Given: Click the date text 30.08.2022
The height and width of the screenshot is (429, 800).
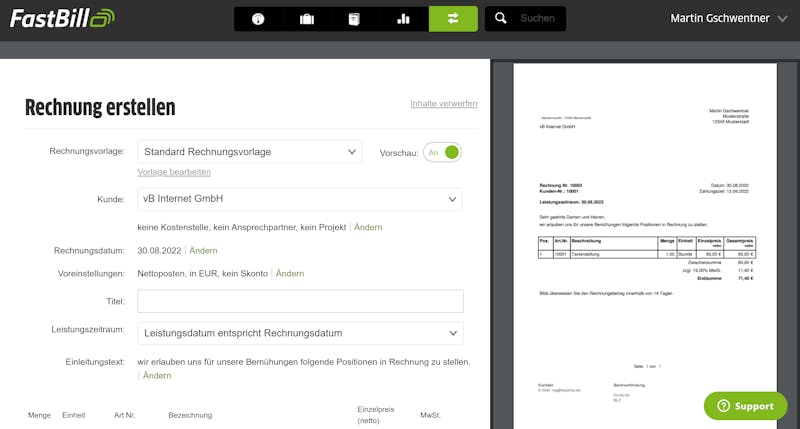Looking at the screenshot, I should [x=159, y=250].
